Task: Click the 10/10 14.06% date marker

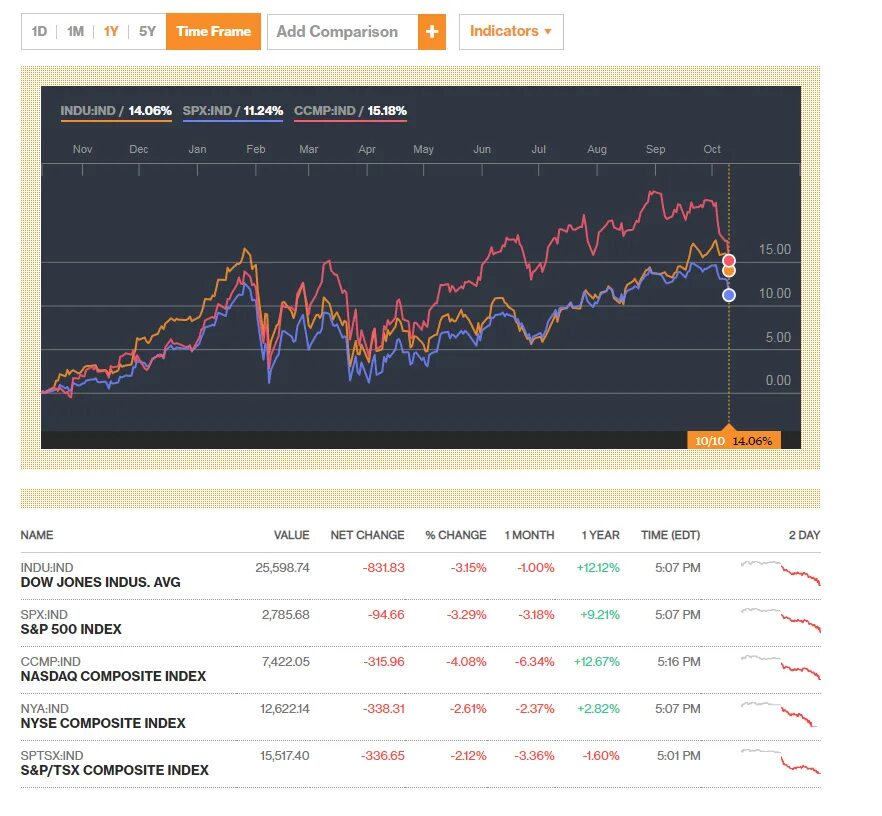Action: coord(734,441)
